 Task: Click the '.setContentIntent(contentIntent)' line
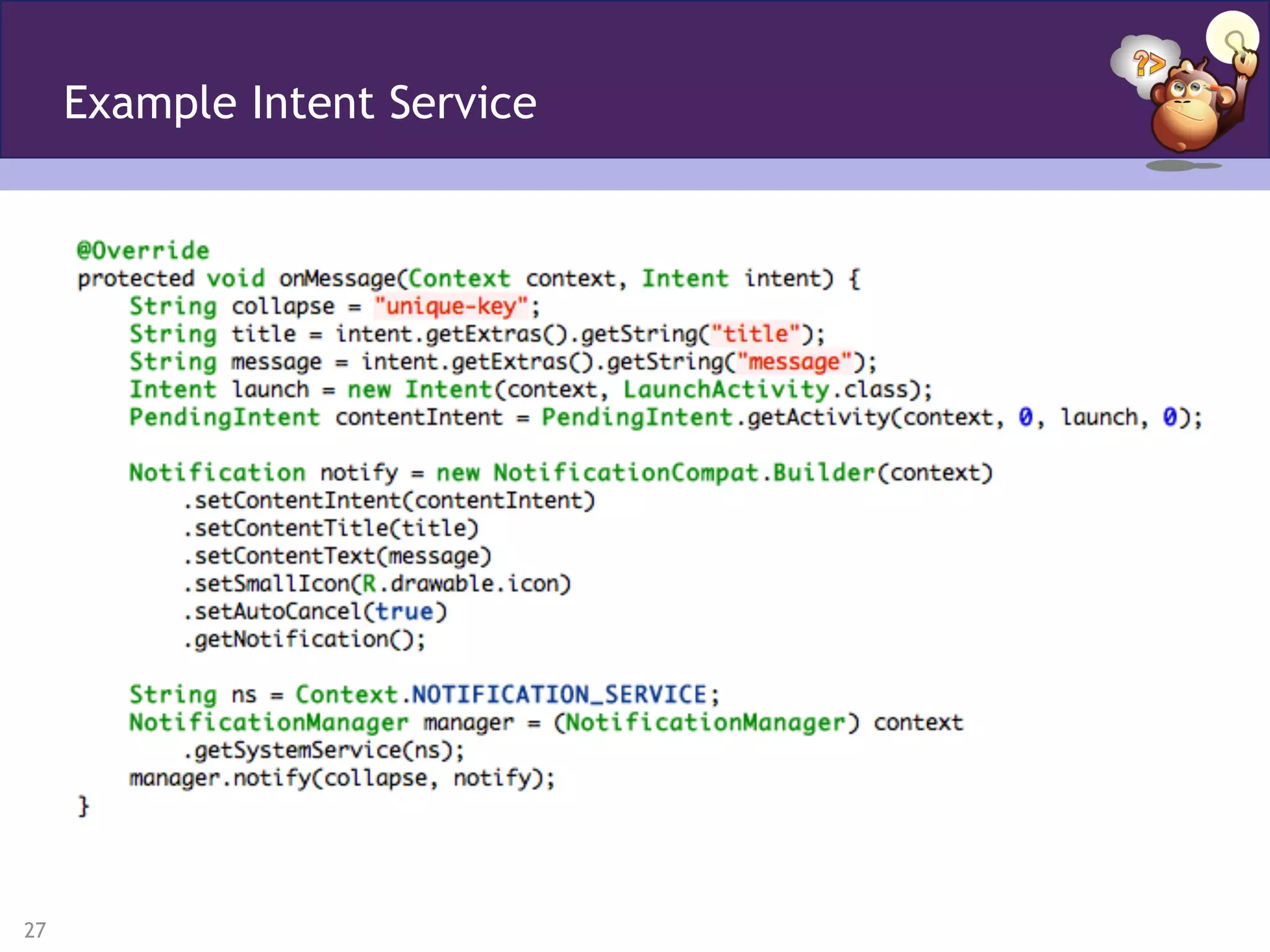coord(389,501)
